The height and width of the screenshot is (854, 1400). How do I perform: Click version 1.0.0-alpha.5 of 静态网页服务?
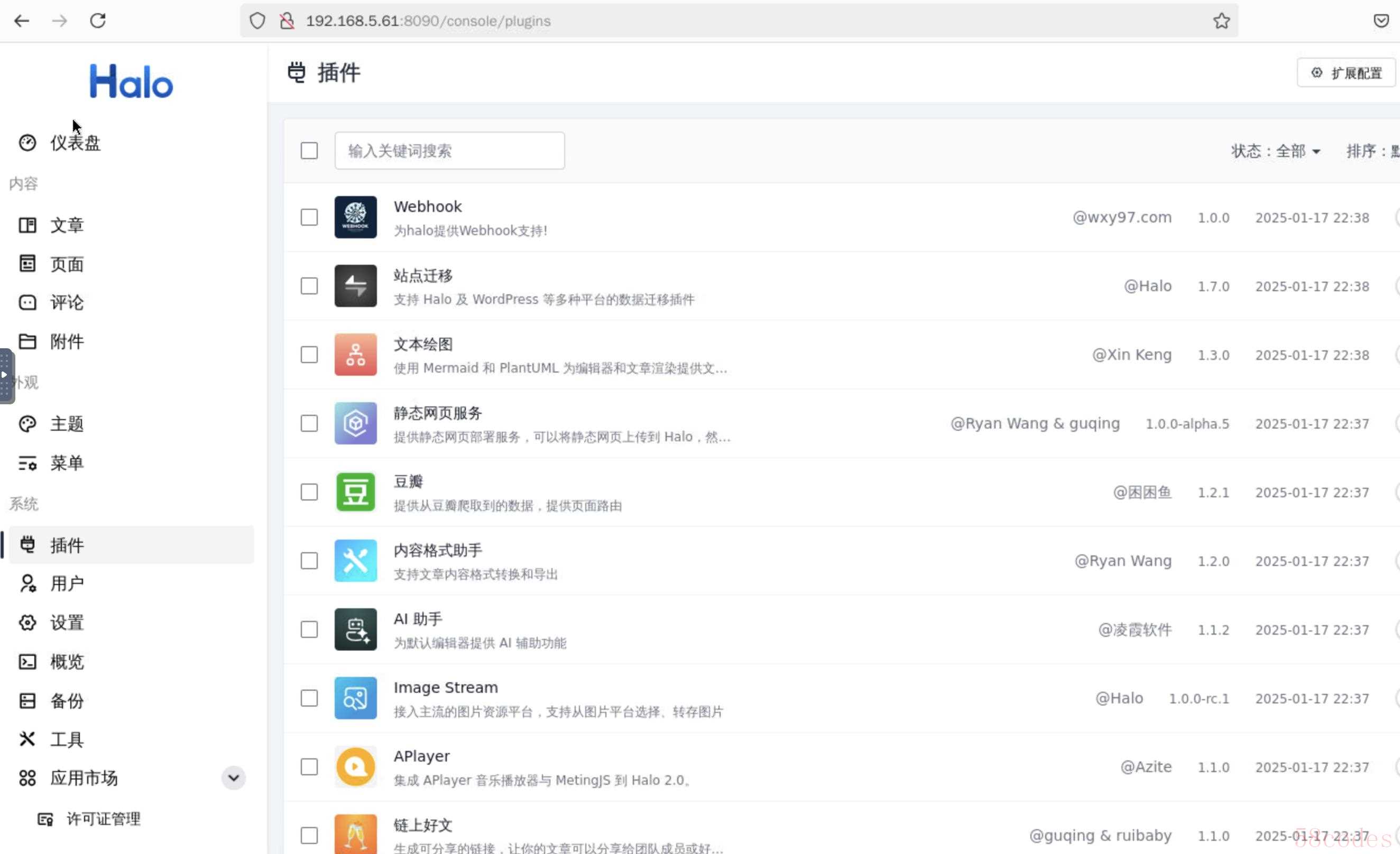[x=1187, y=424]
